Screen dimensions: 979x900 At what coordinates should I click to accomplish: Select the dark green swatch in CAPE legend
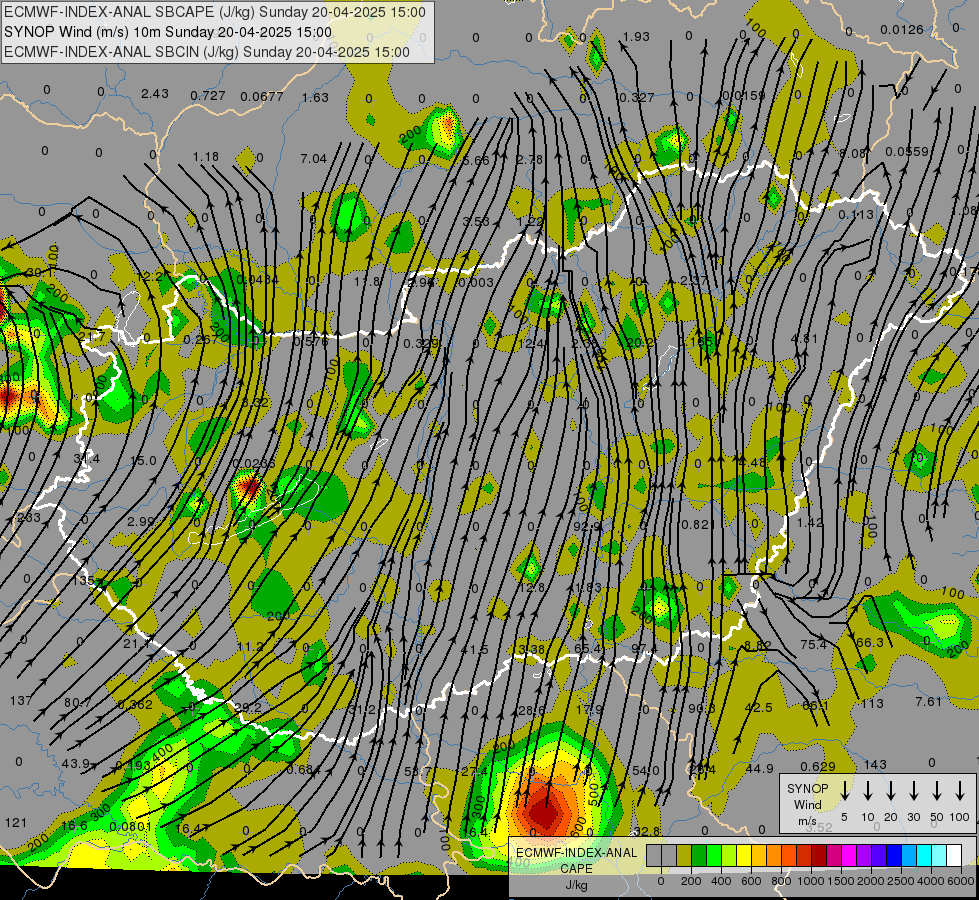(x=699, y=856)
